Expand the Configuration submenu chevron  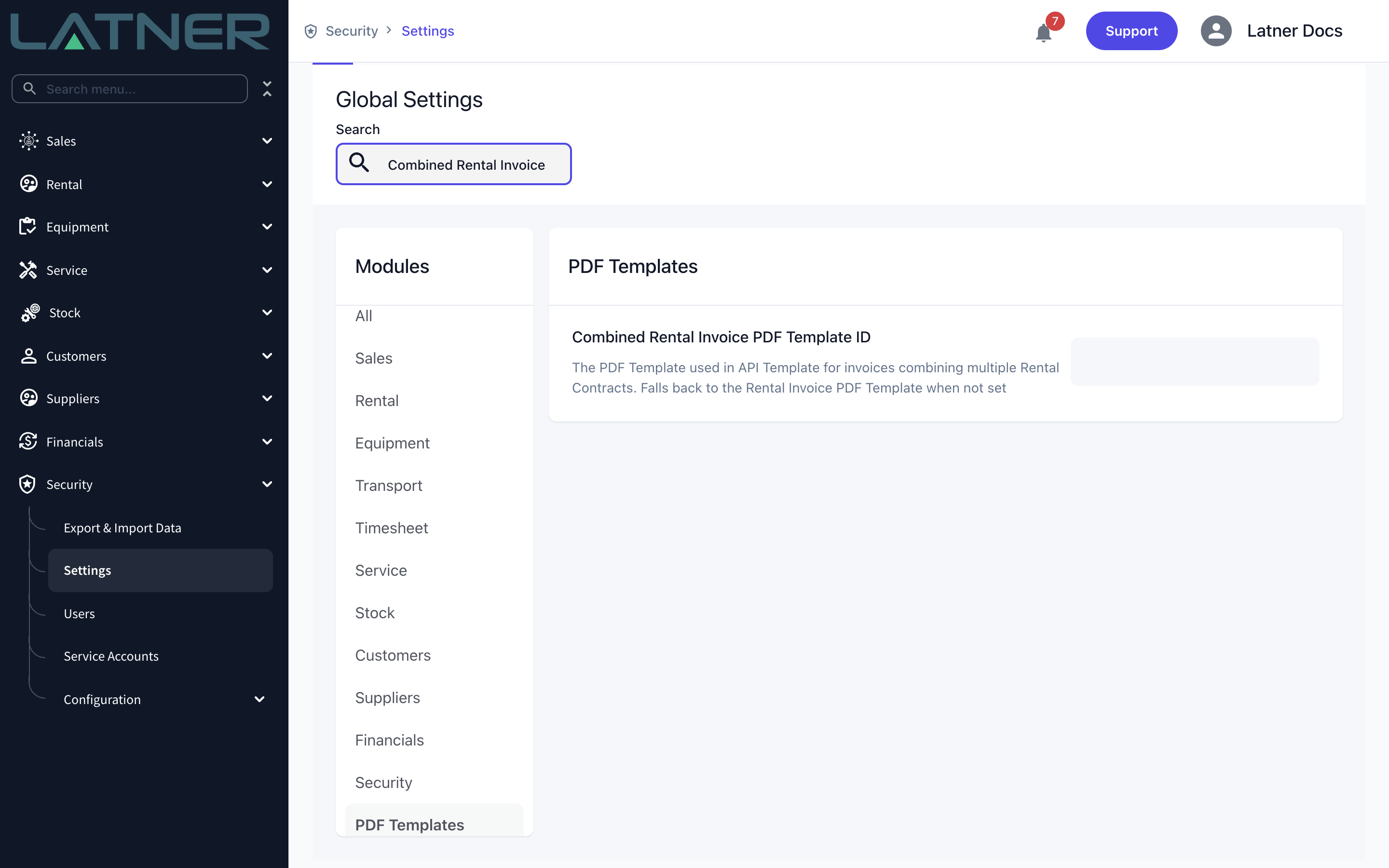[259, 699]
